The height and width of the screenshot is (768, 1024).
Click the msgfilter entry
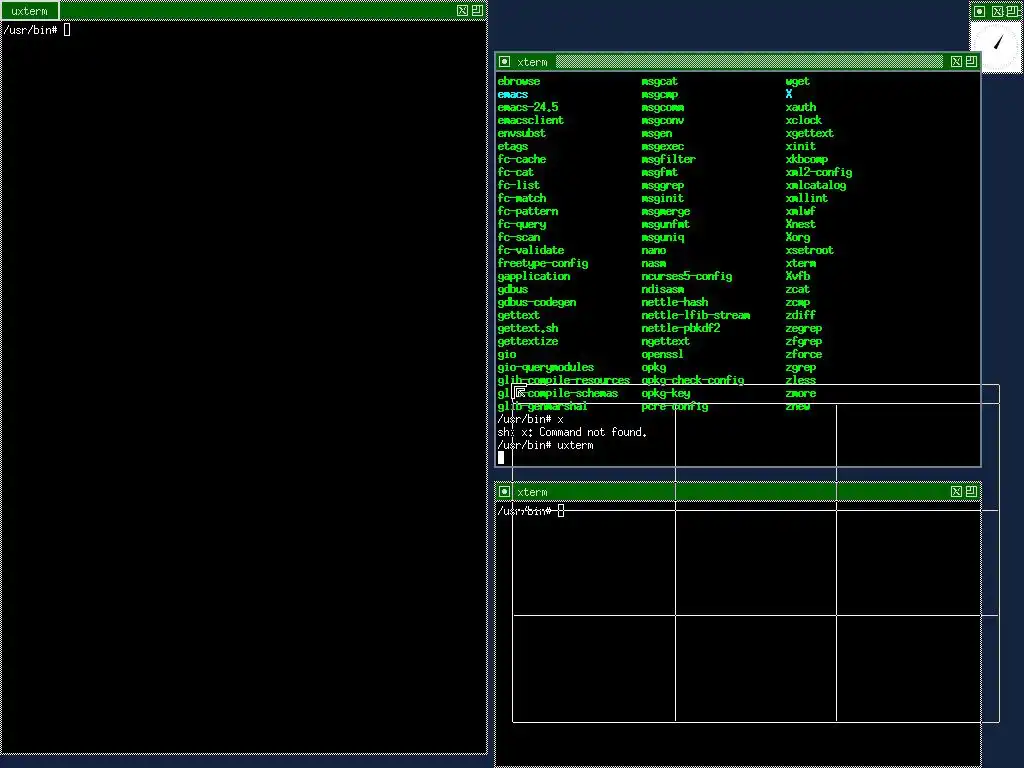(x=669, y=159)
